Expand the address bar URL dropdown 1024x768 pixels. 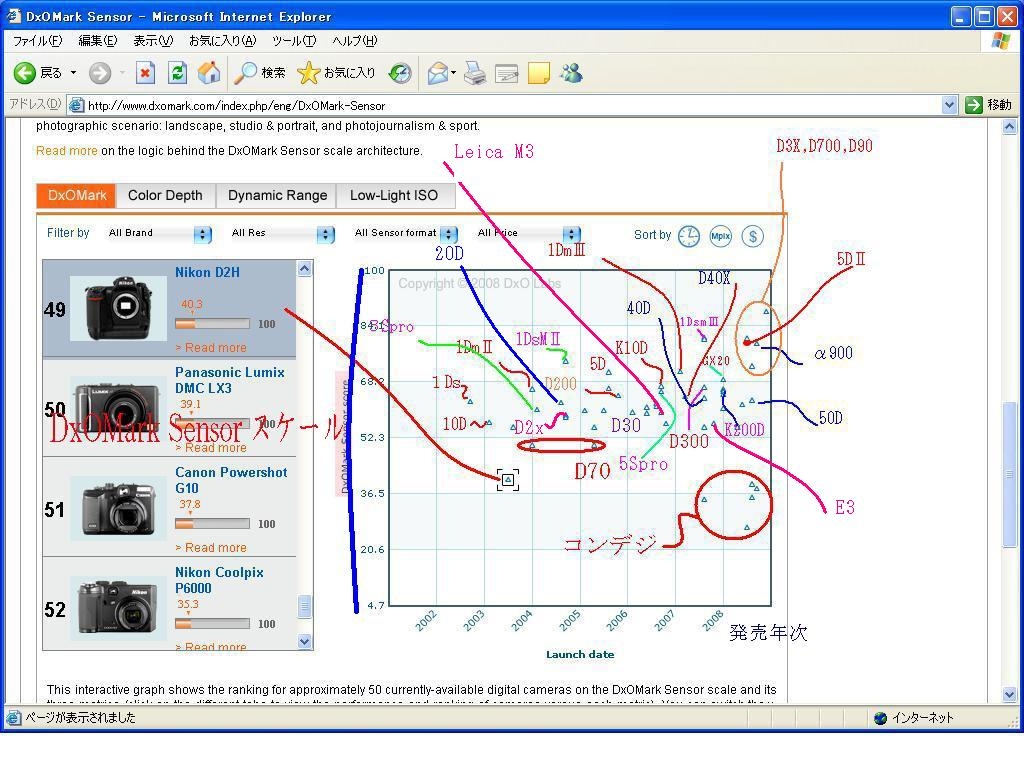[x=949, y=104]
